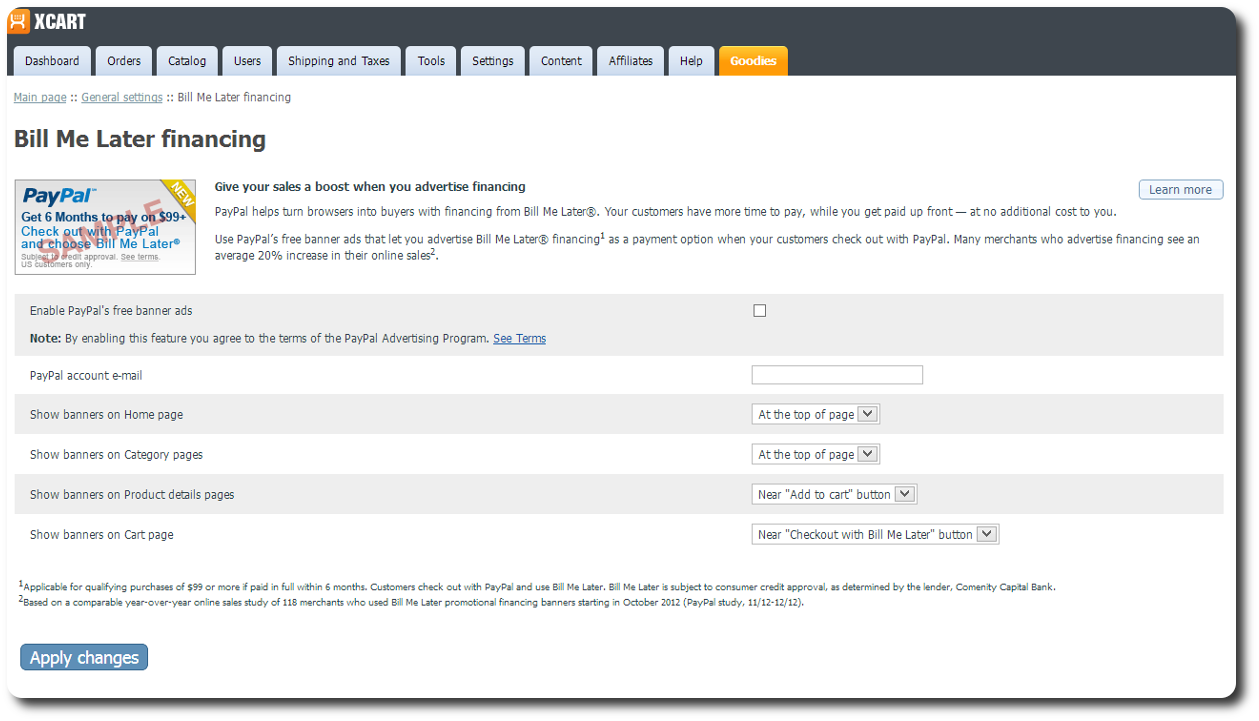Image resolution: width=1259 pixels, height=721 pixels.
Task: Select the Goodies tab
Action: [753, 61]
